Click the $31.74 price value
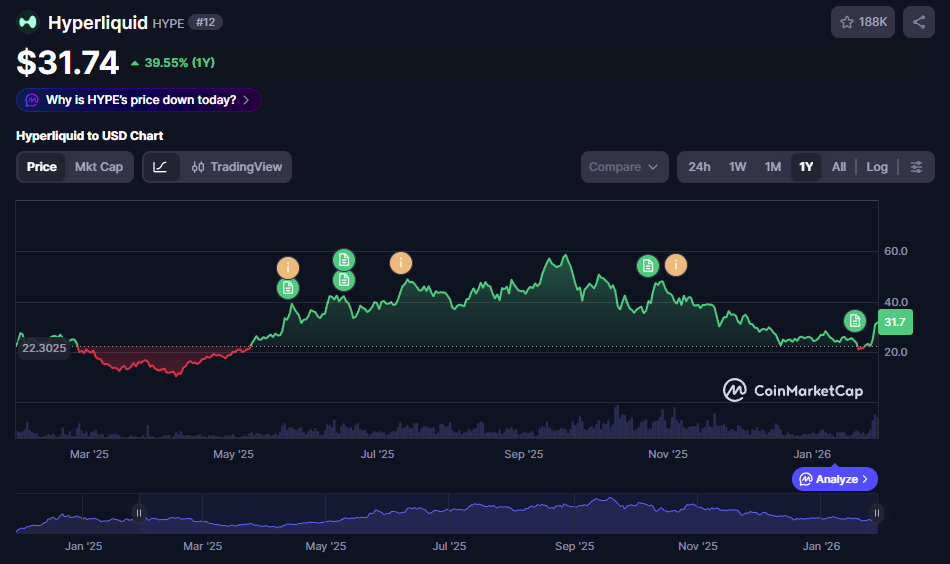This screenshot has height=564, width=950. [67, 62]
